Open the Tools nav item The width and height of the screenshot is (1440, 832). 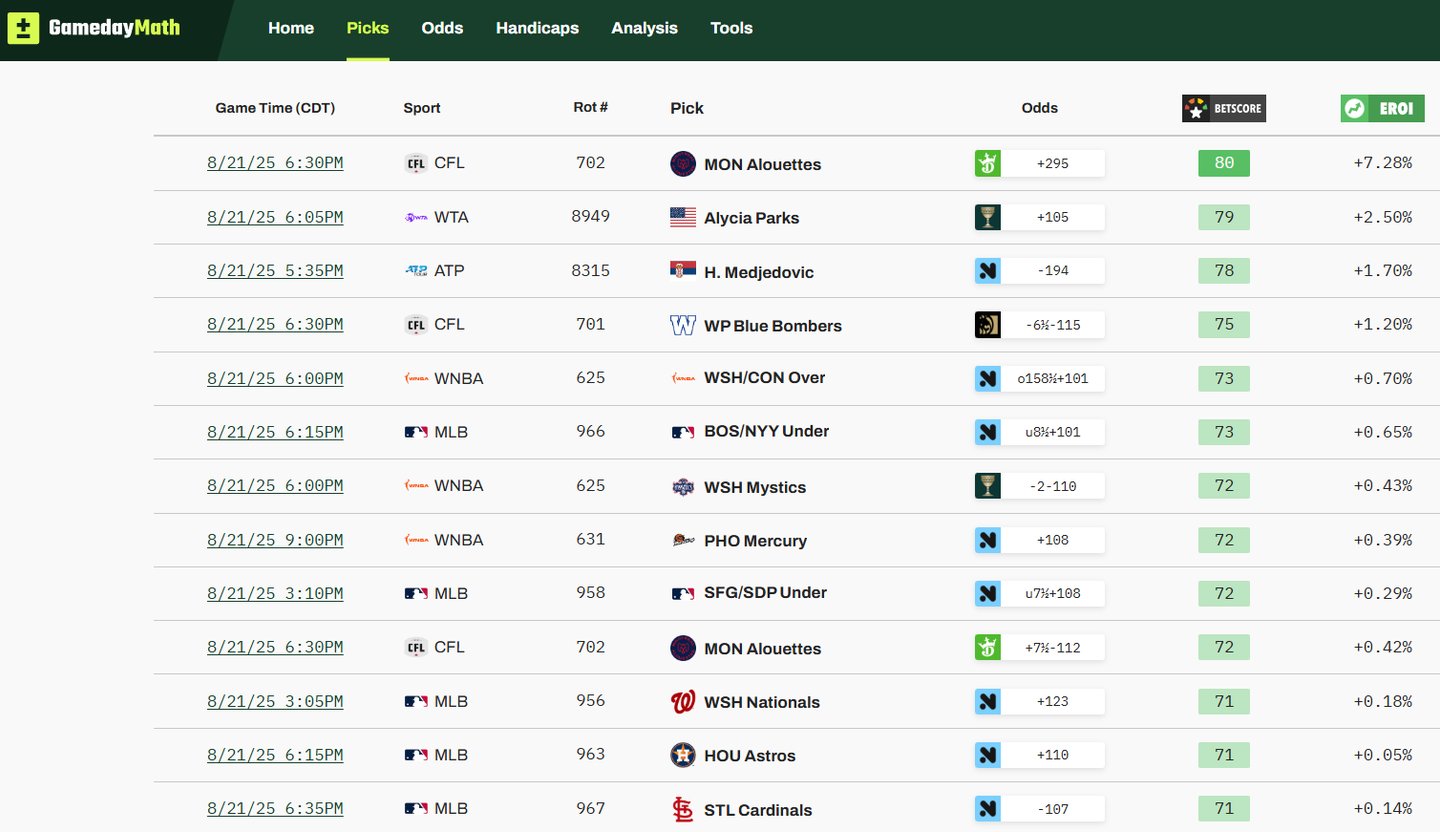click(x=731, y=28)
